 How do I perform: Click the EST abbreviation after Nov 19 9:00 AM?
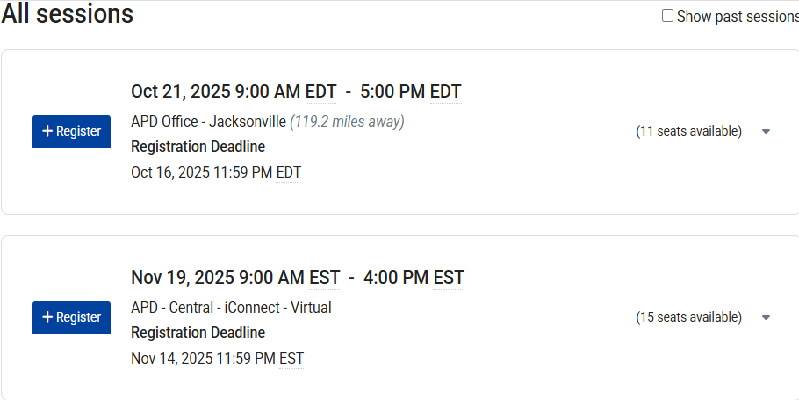coord(322,277)
